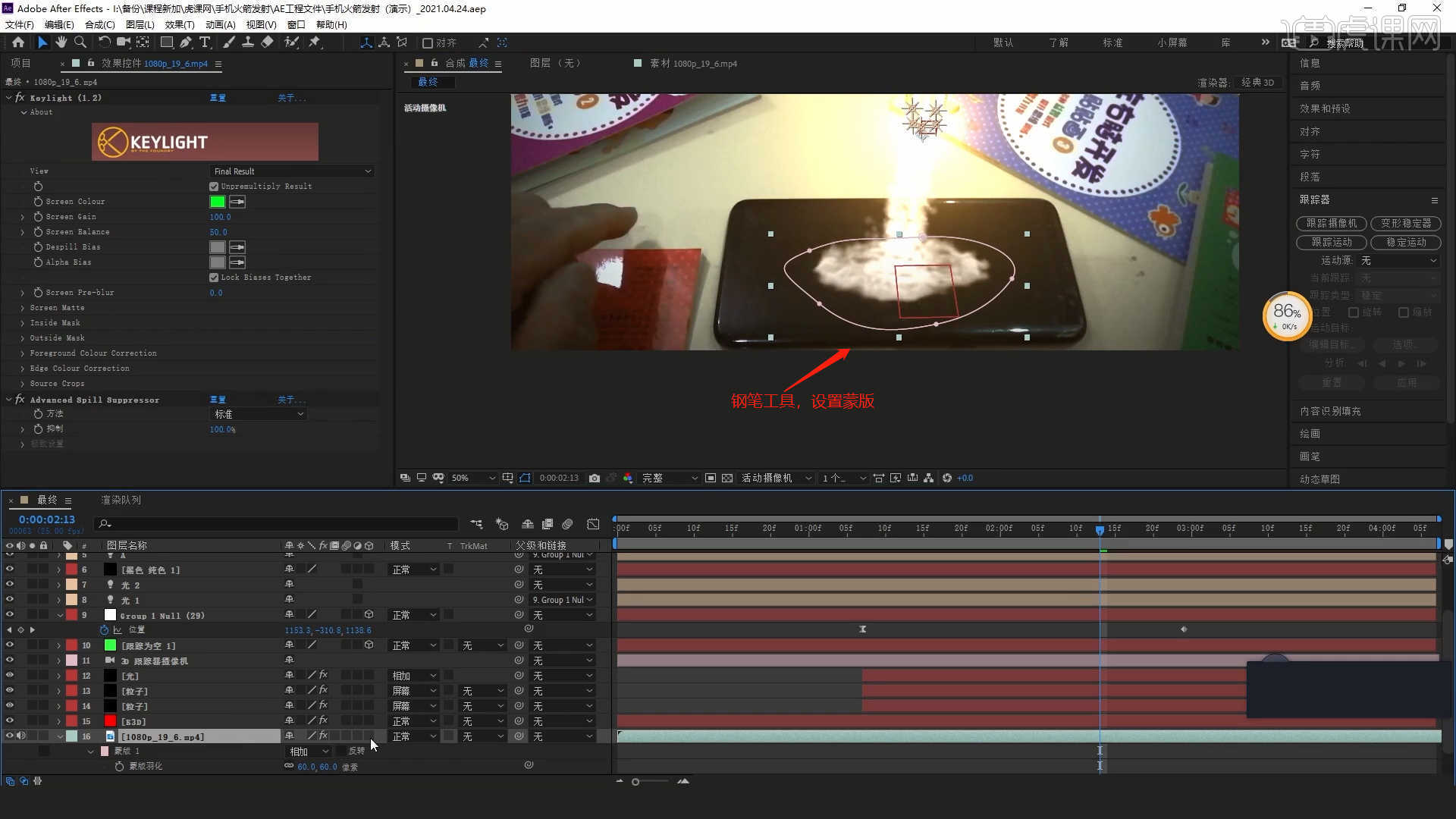
Task: Toggle the 反转 invert mask checkbox
Action: point(341,751)
